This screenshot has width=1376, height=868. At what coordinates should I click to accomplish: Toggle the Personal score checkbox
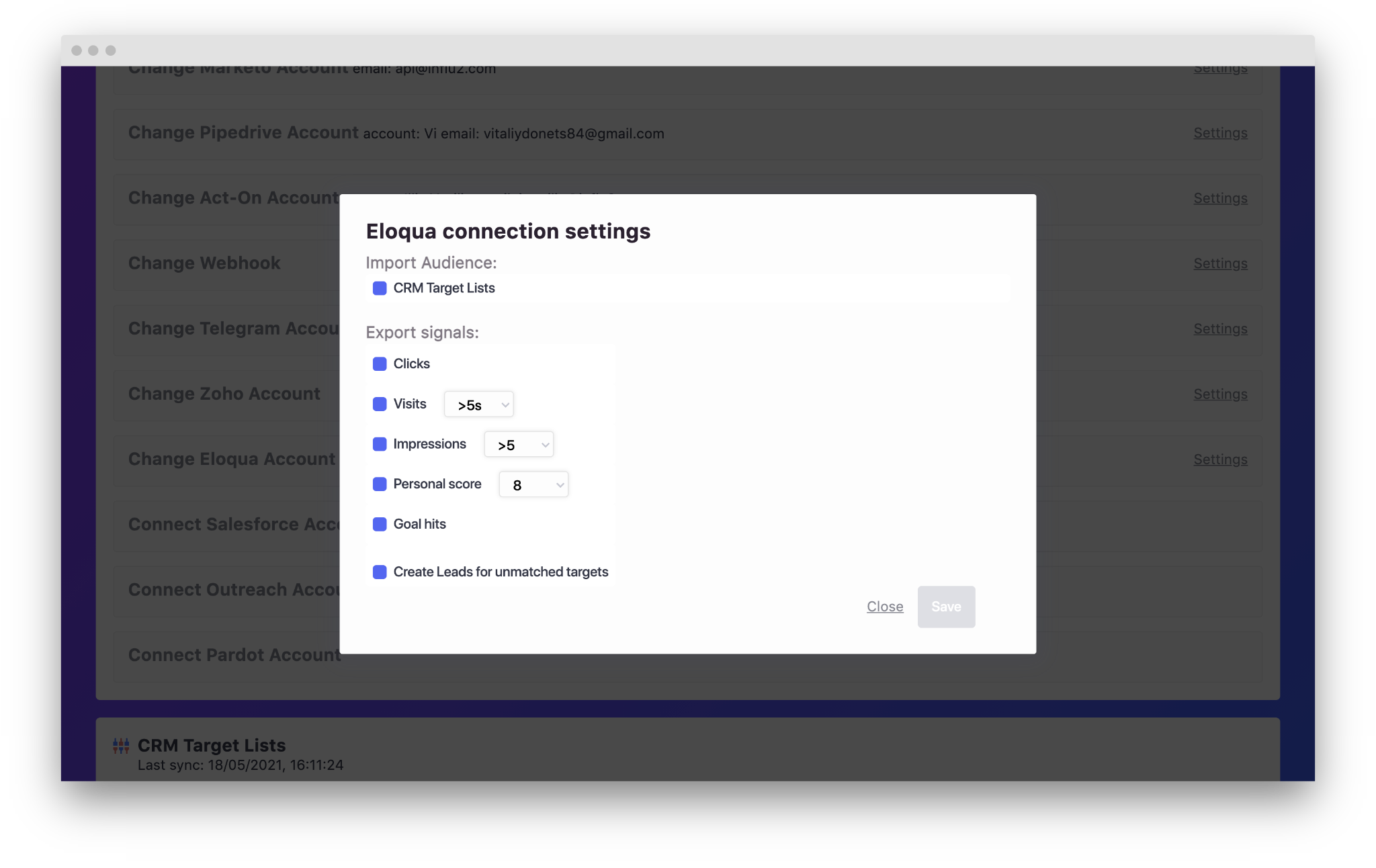(x=380, y=484)
